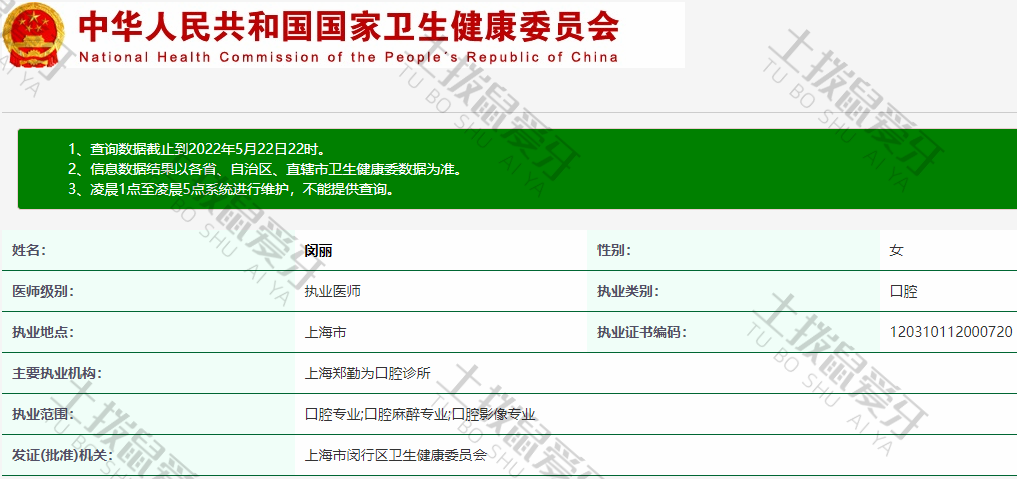Viewport: 1017px width, 479px height.
Task: Select notice line 查询数据截止到2022年5月22日22时
Action: coord(197,150)
